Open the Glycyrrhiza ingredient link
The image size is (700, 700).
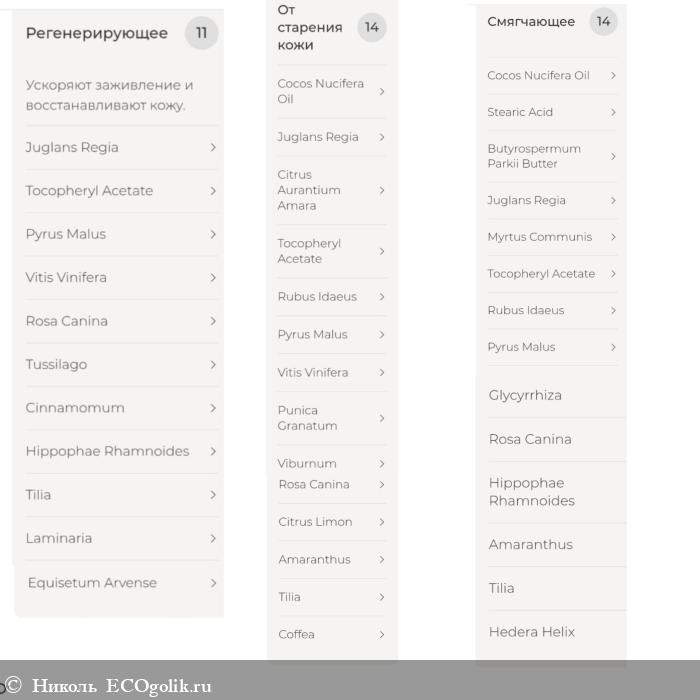(x=525, y=395)
